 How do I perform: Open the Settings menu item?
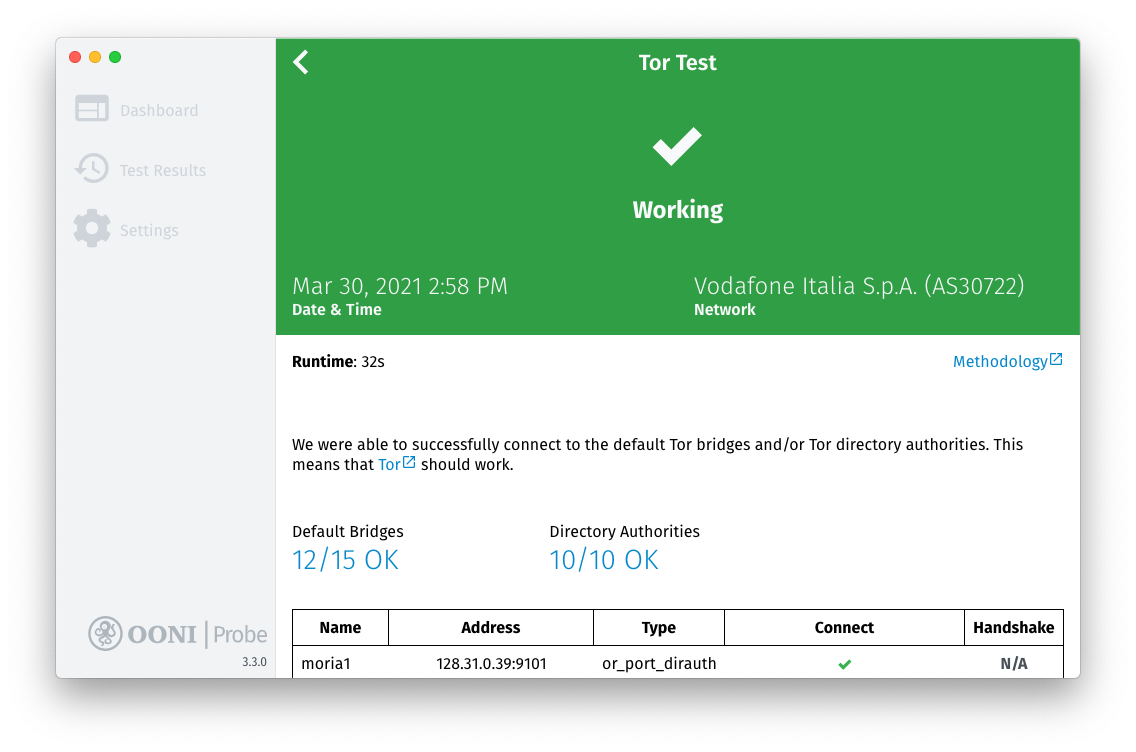pos(149,231)
